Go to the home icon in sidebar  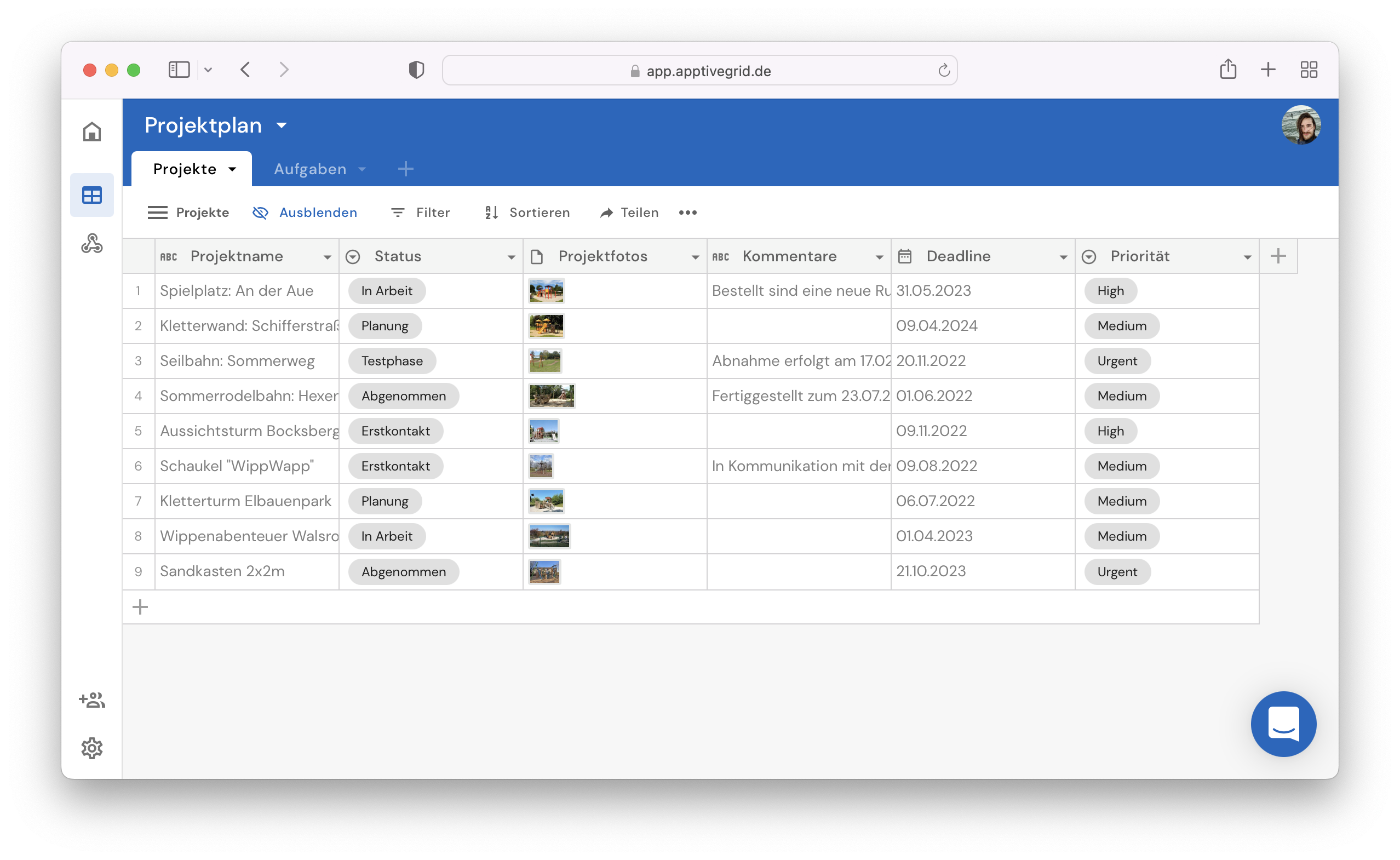pos(91,132)
